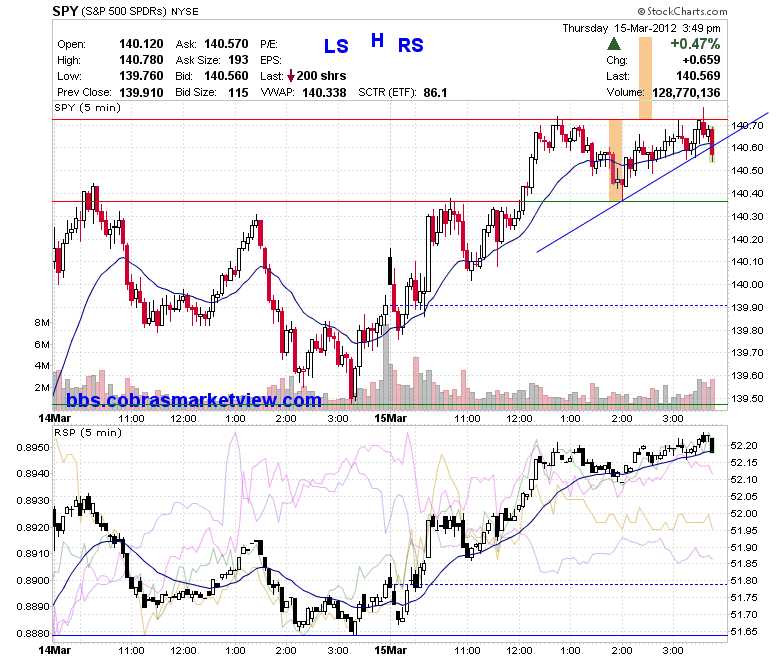Select the Bid price 140.560
This screenshot has width=780, height=659.
[x=226, y=76]
